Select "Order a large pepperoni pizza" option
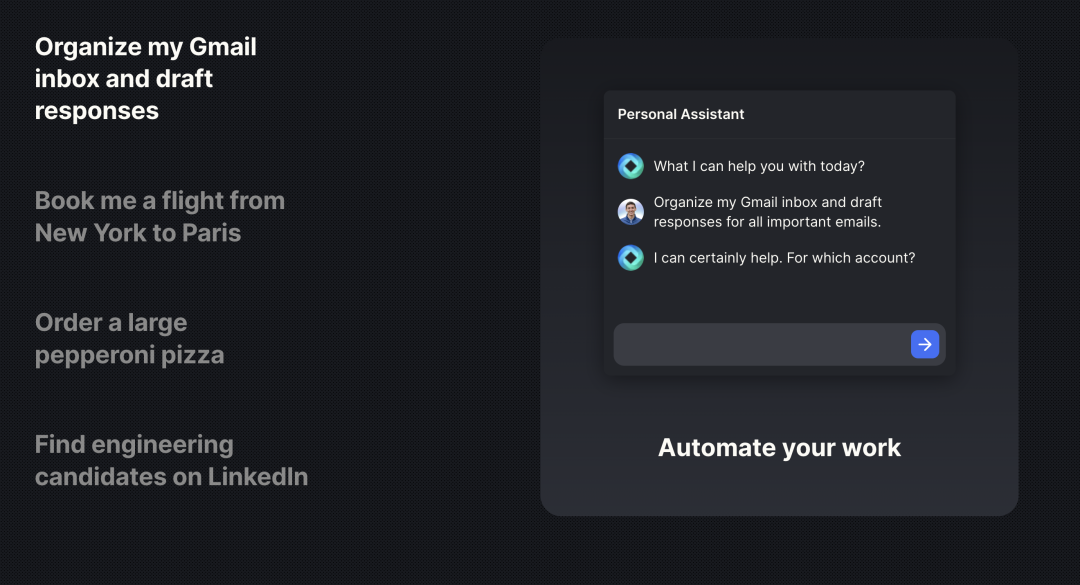Screen dimensions: 1080x585 (x=129, y=338)
